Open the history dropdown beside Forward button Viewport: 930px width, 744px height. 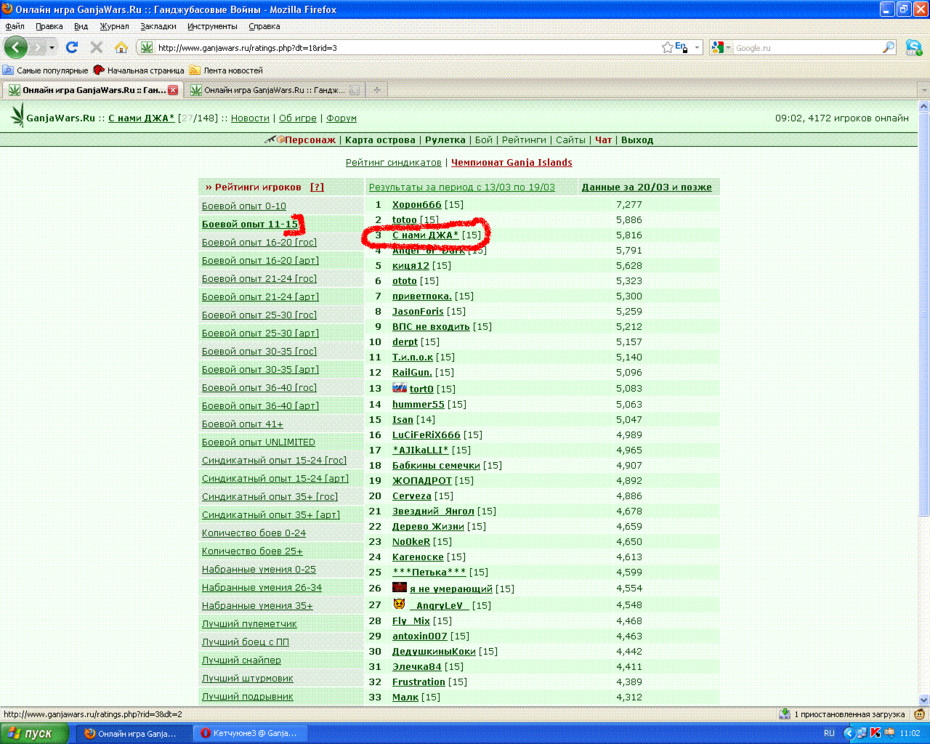tap(52, 47)
